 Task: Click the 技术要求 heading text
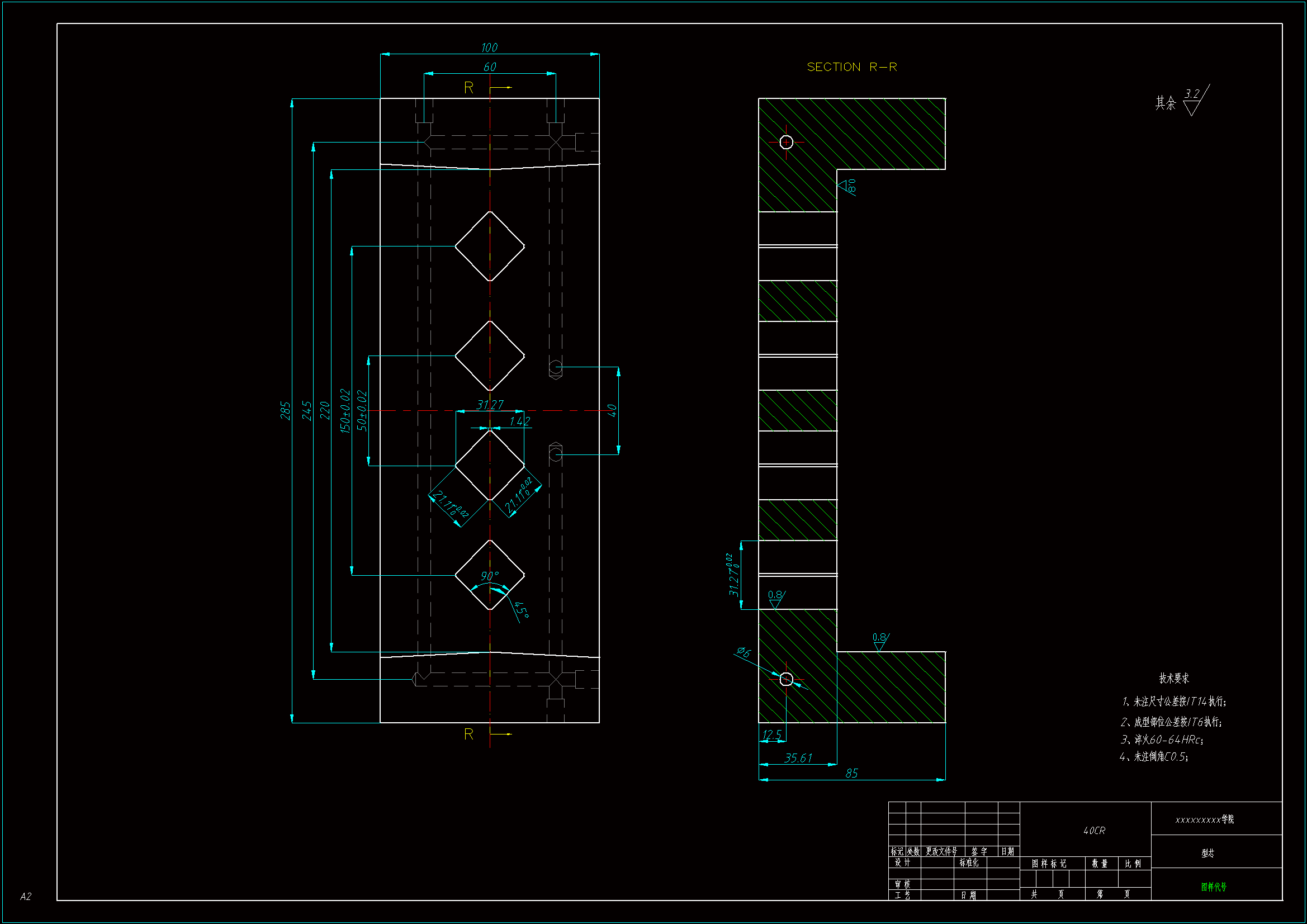pyautogui.click(x=1174, y=678)
